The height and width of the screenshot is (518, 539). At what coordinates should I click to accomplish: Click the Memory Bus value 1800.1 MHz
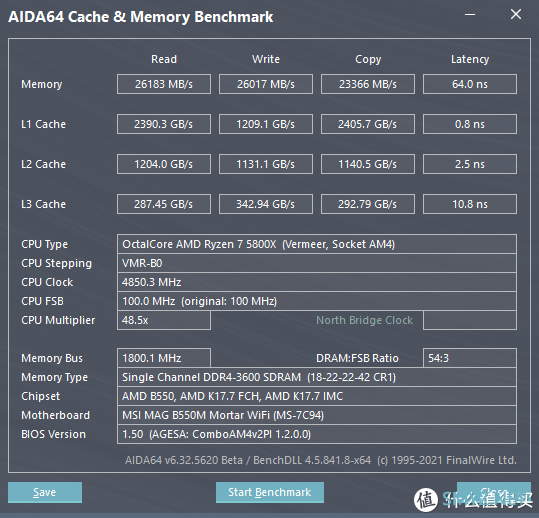(164, 358)
